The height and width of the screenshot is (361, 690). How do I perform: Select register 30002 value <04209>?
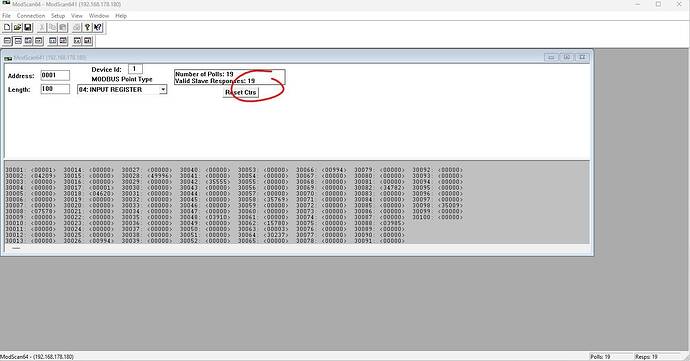[44, 176]
